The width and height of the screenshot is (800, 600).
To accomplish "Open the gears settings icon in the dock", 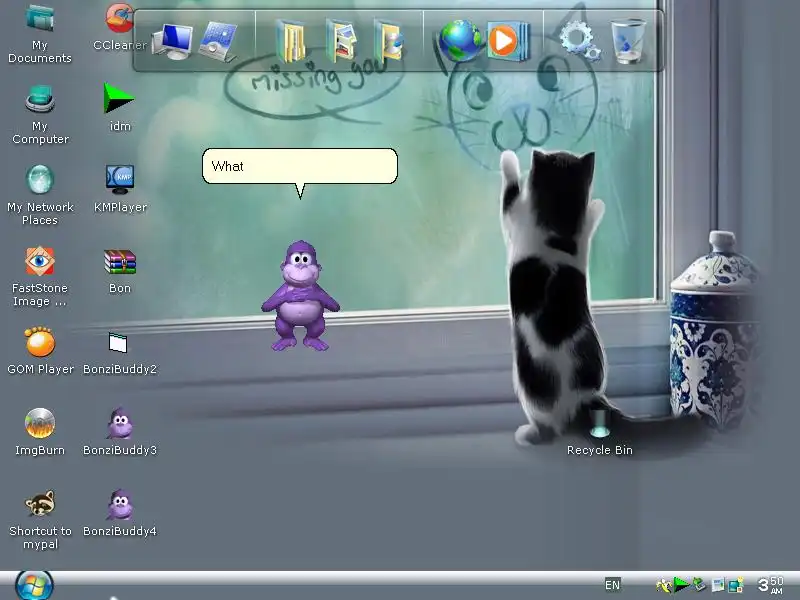I will (580, 42).
